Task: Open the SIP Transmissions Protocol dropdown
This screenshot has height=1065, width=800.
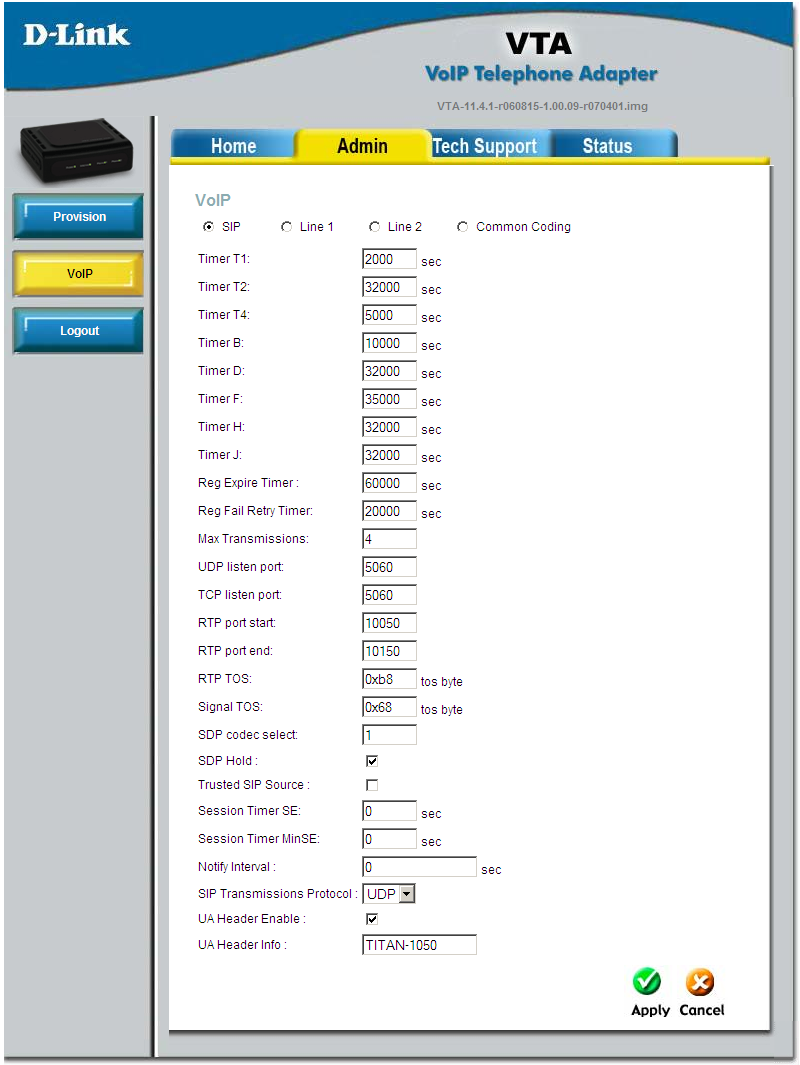Action: (389, 894)
